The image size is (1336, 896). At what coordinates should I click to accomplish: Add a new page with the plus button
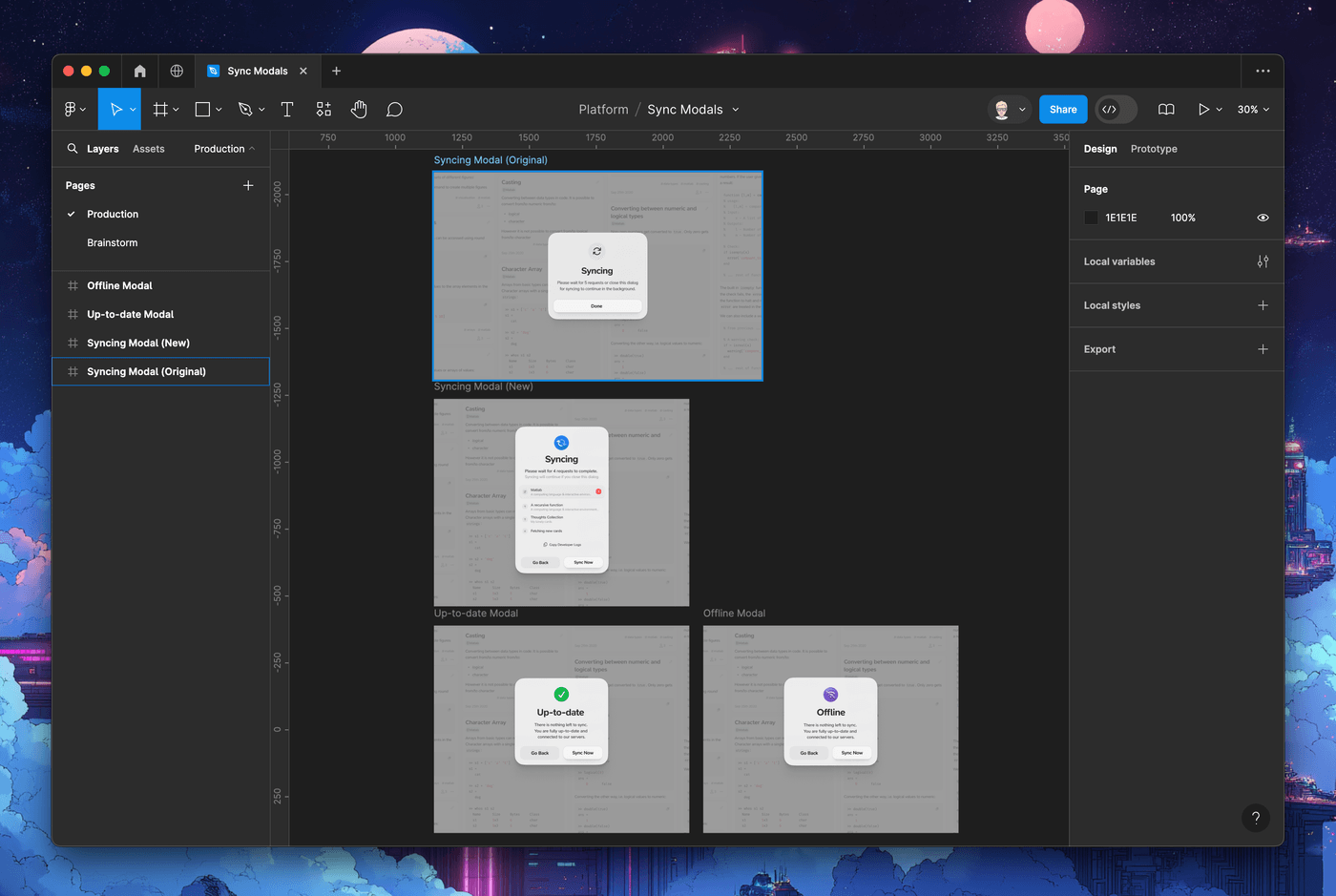pyautogui.click(x=248, y=185)
